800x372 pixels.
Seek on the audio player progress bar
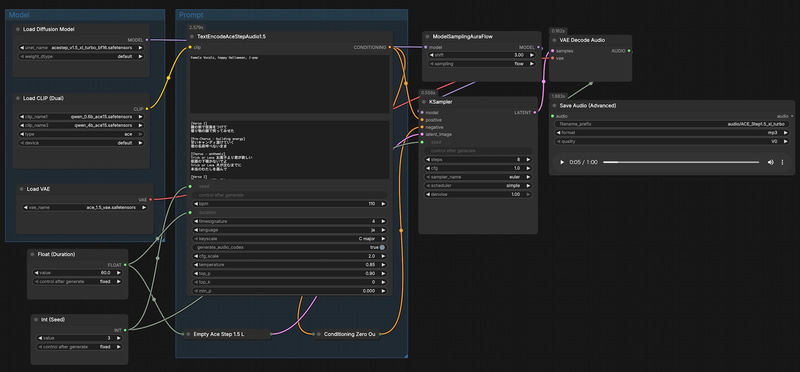(x=681, y=162)
